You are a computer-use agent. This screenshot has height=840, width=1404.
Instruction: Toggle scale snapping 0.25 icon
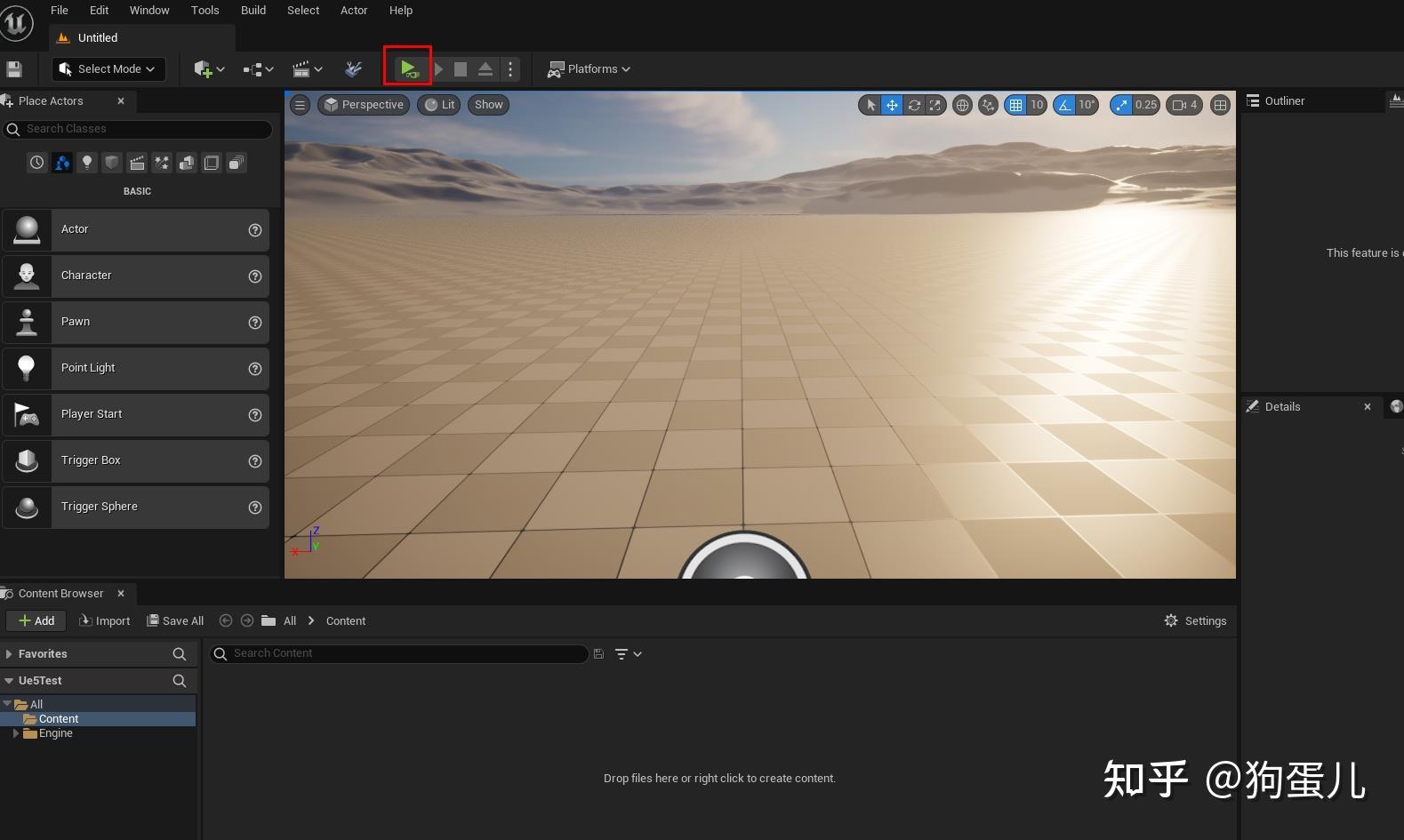point(1121,105)
